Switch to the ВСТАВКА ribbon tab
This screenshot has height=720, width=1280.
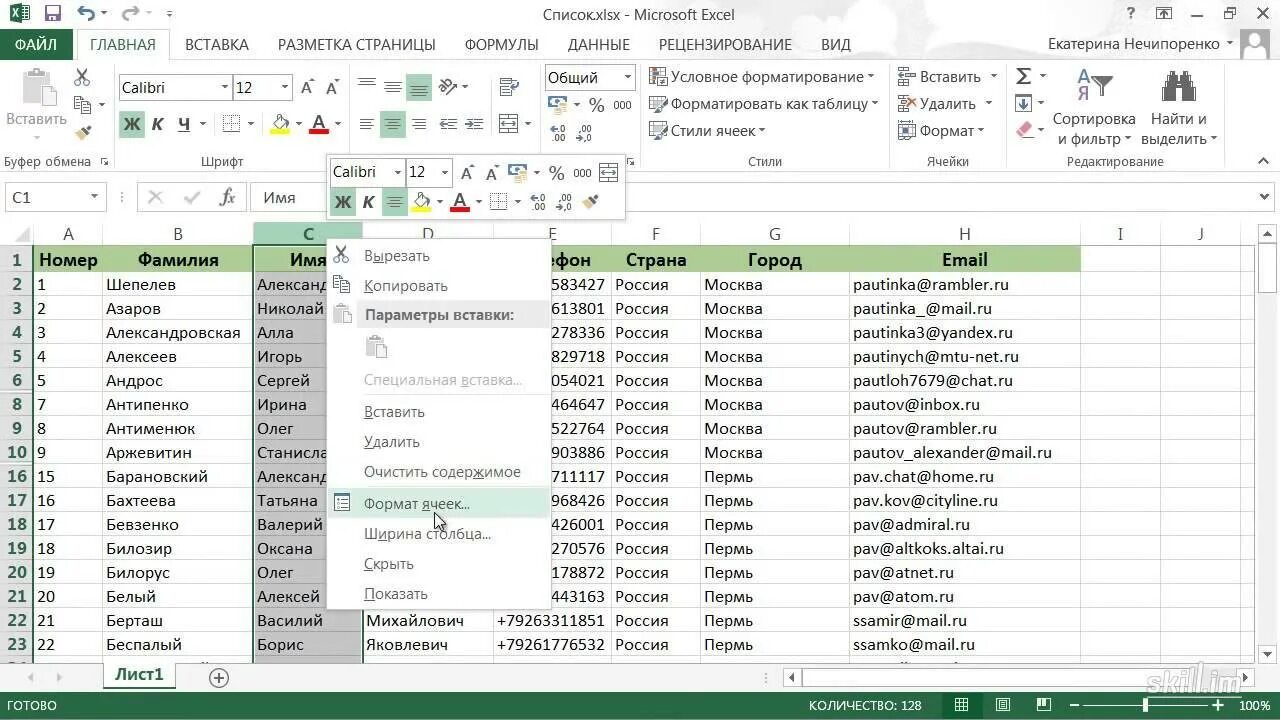tap(216, 44)
